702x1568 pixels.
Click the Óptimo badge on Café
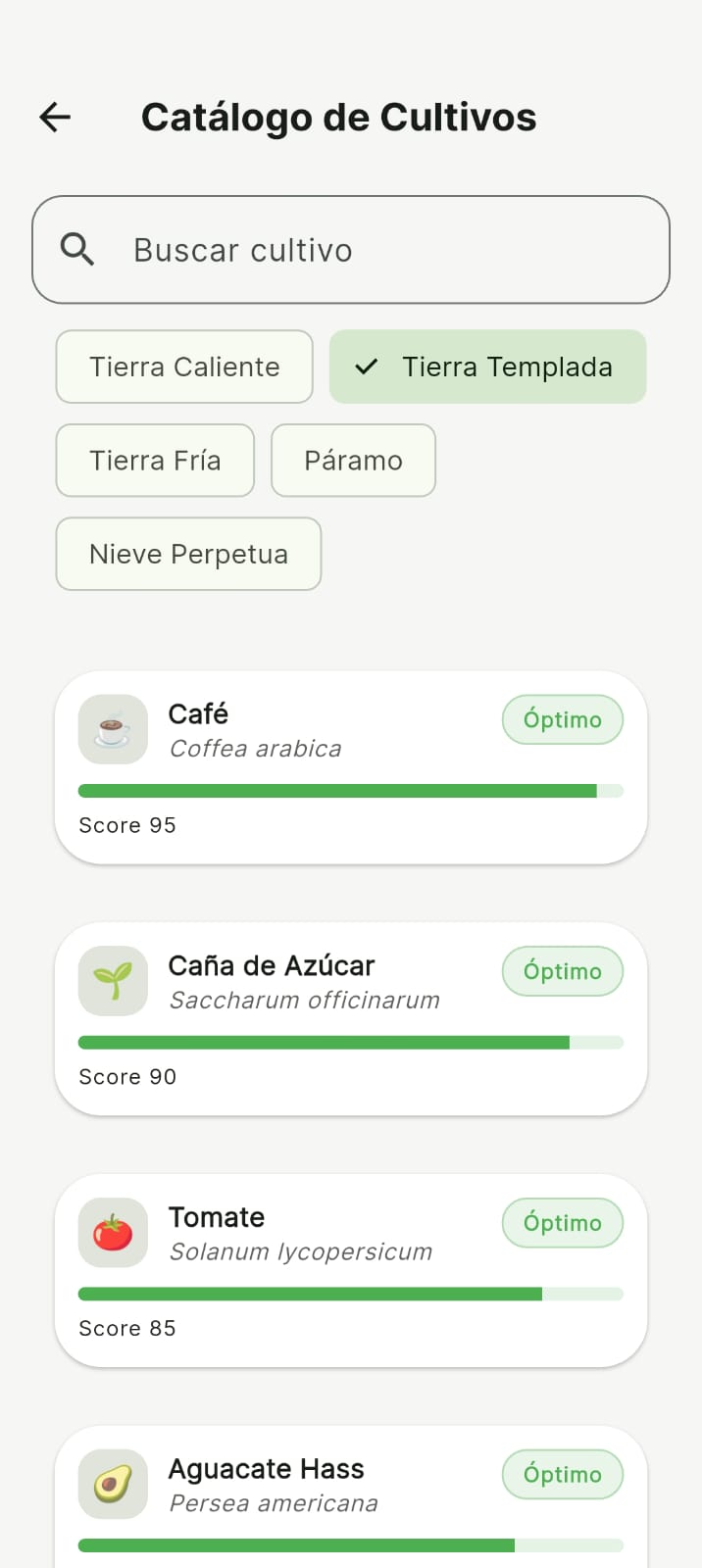coord(563,720)
